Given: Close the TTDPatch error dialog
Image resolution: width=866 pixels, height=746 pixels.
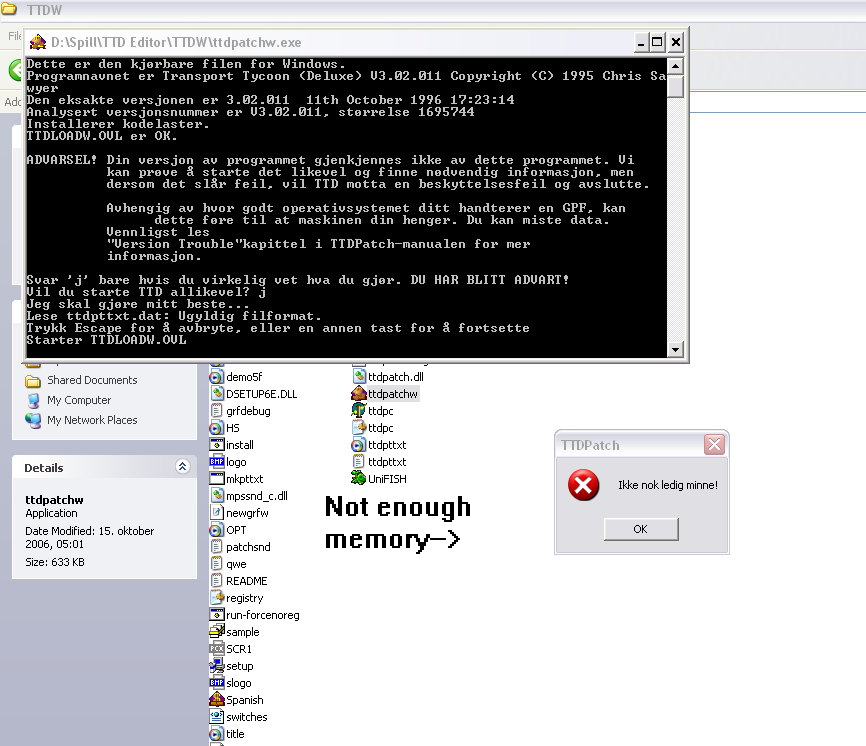Looking at the screenshot, I should 714,445.
